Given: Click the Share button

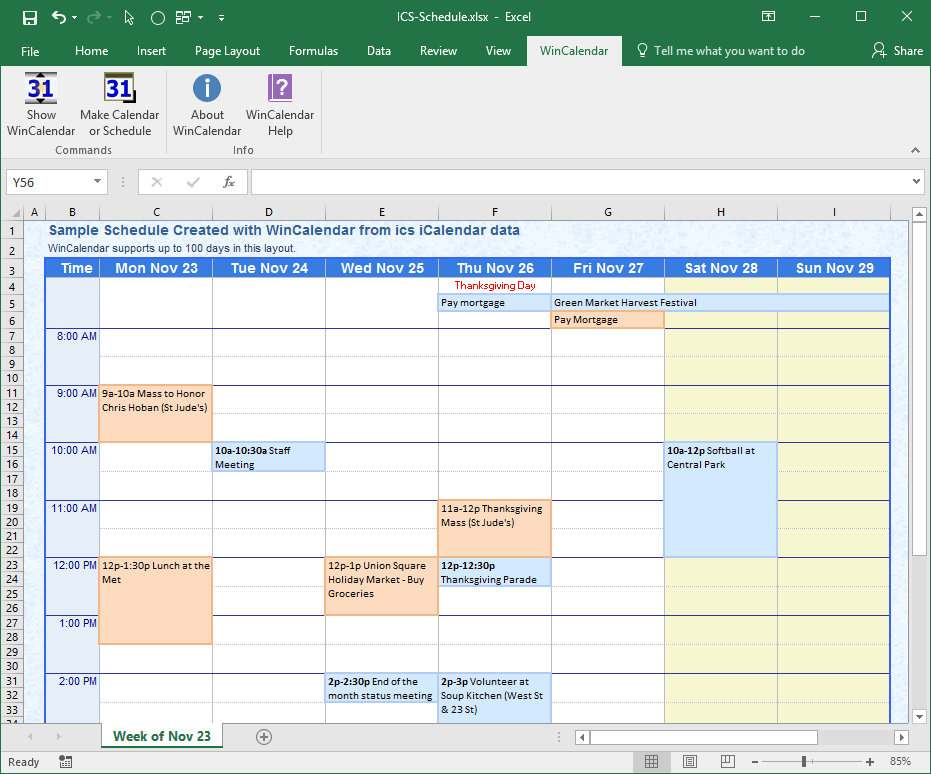Looking at the screenshot, I should point(897,51).
